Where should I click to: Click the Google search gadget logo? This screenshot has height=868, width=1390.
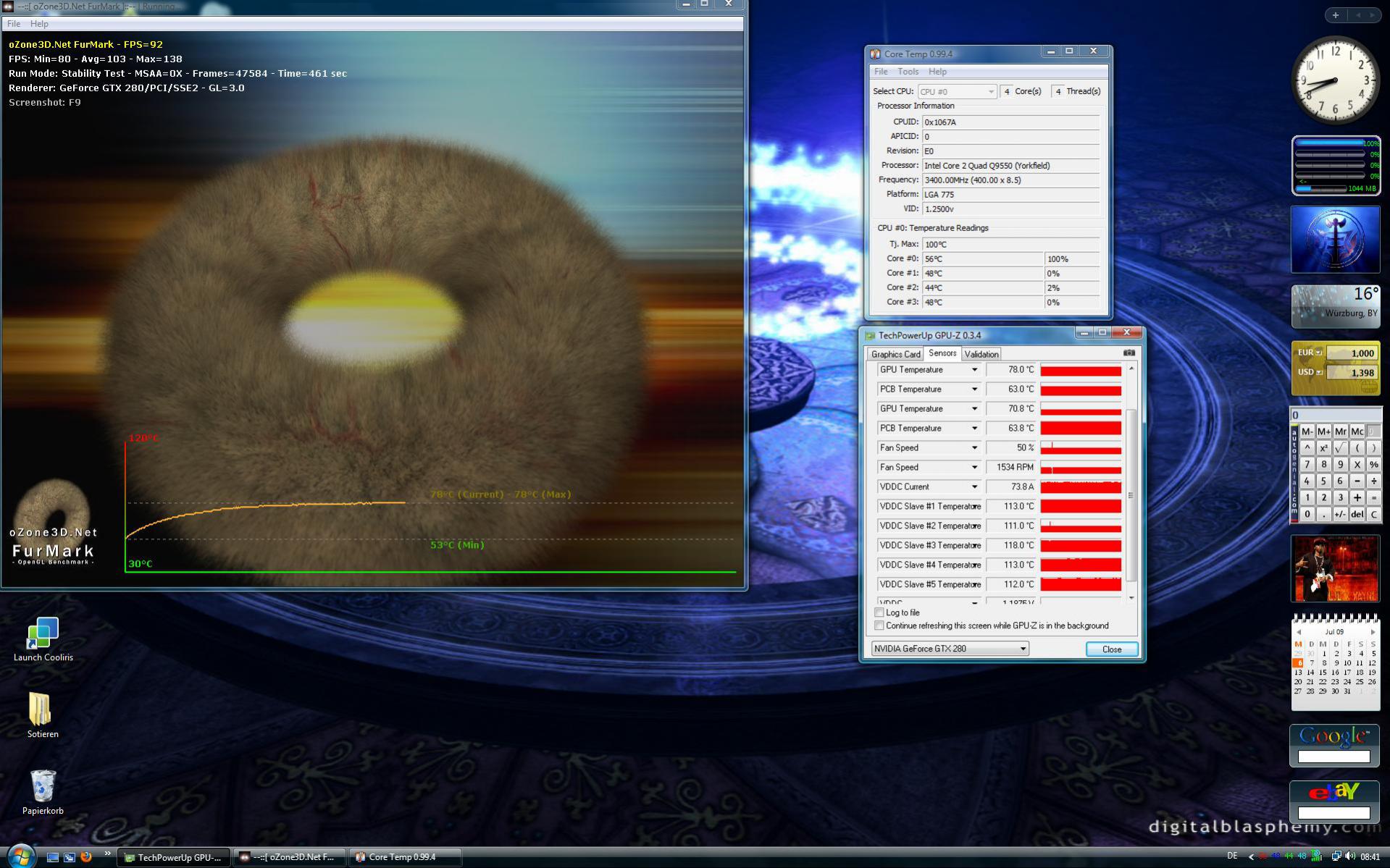point(1334,736)
